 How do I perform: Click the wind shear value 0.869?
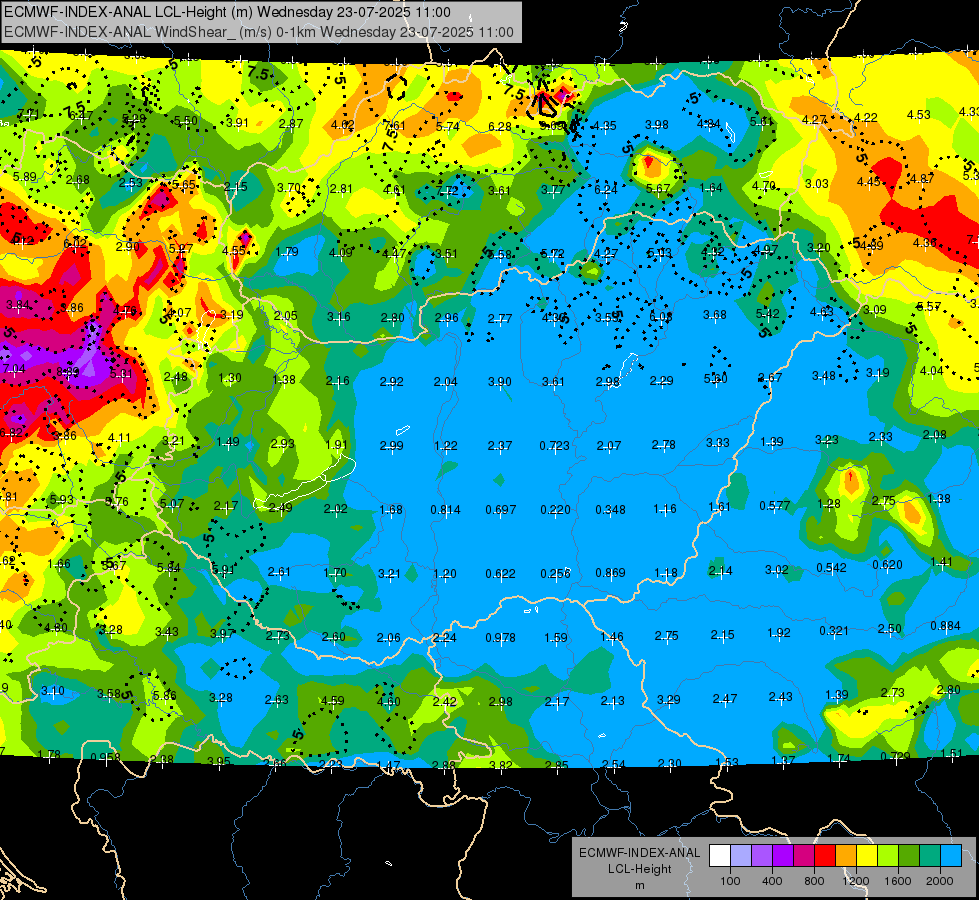click(x=611, y=573)
